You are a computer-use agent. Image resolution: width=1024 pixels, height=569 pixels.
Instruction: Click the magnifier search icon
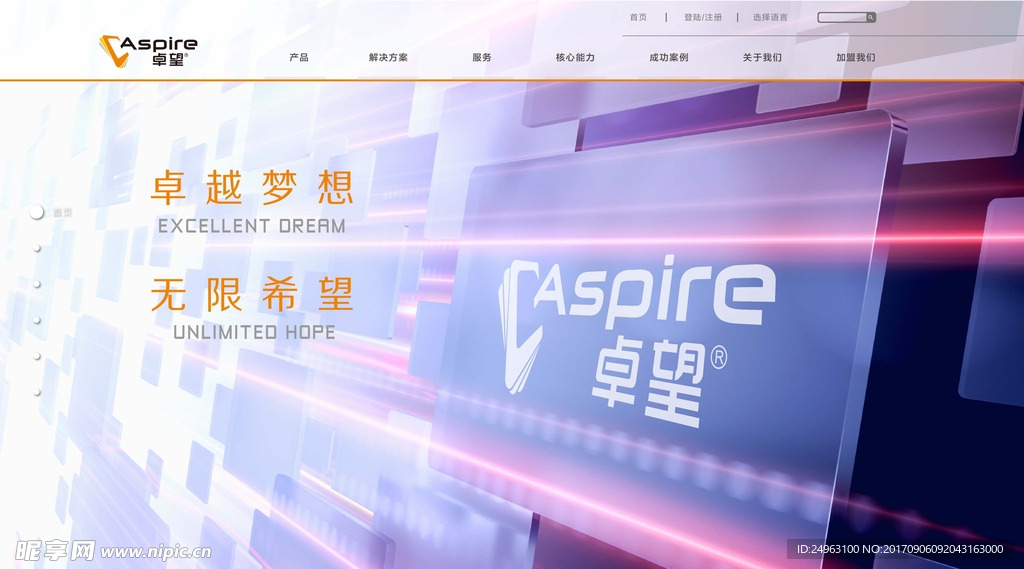(x=871, y=18)
